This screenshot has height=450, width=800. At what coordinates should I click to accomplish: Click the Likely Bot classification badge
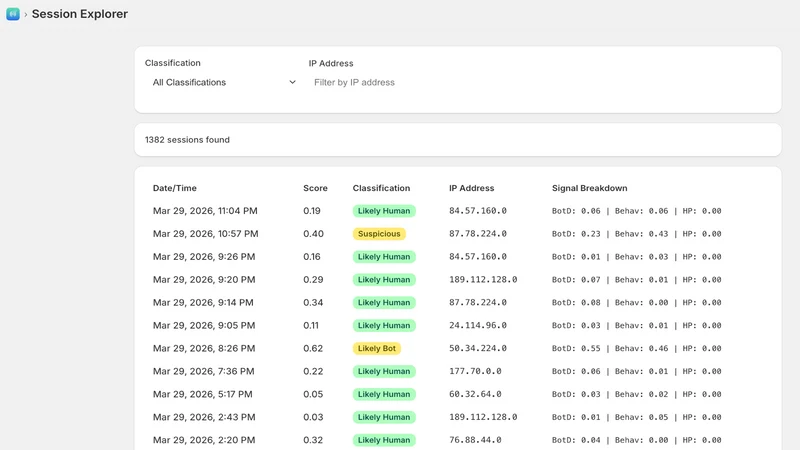click(x=377, y=348)
